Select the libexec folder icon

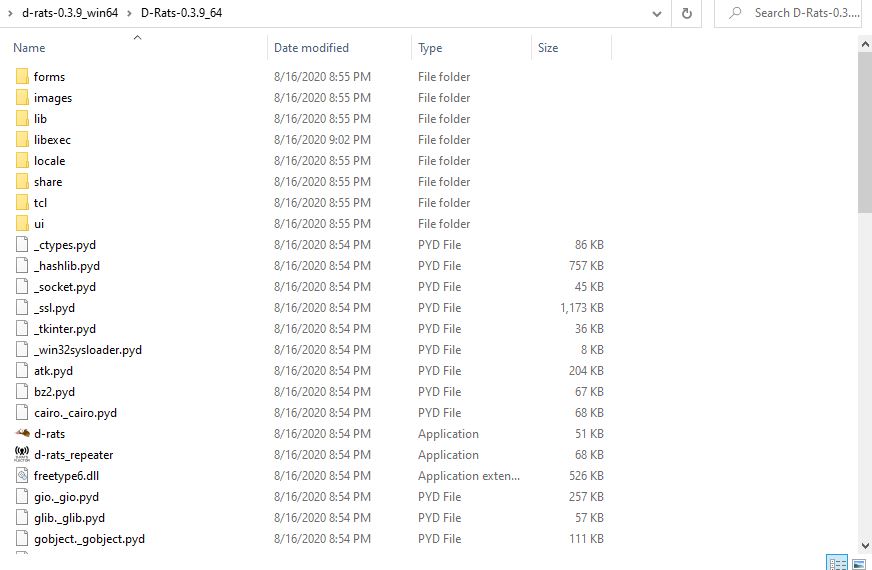[24, 140]
